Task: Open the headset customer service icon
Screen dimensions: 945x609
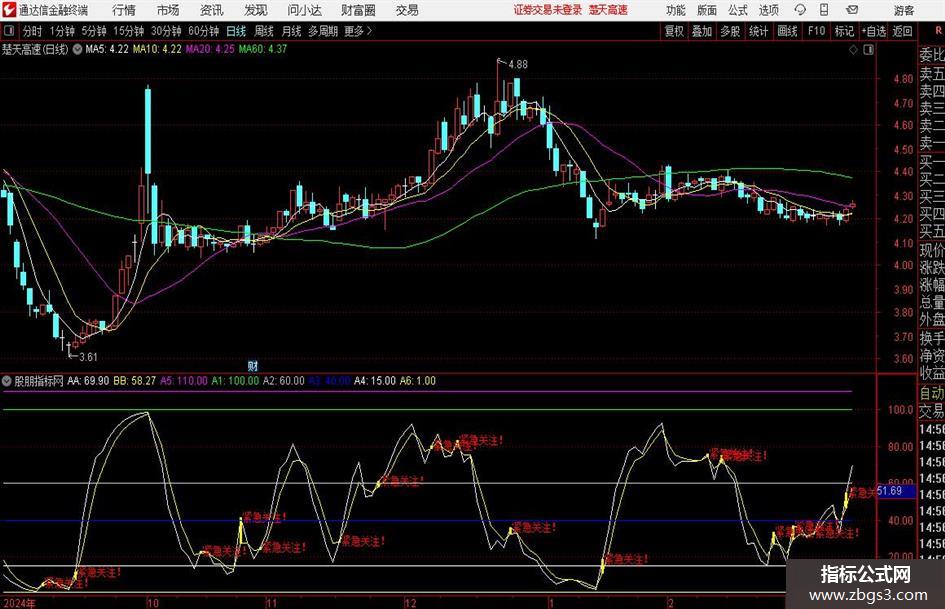Action: (x=800, y=10)
